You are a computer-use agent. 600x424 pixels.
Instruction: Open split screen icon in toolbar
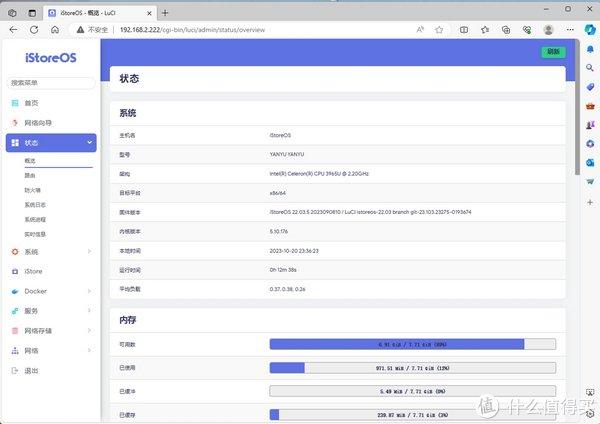(x=464, y=29)
